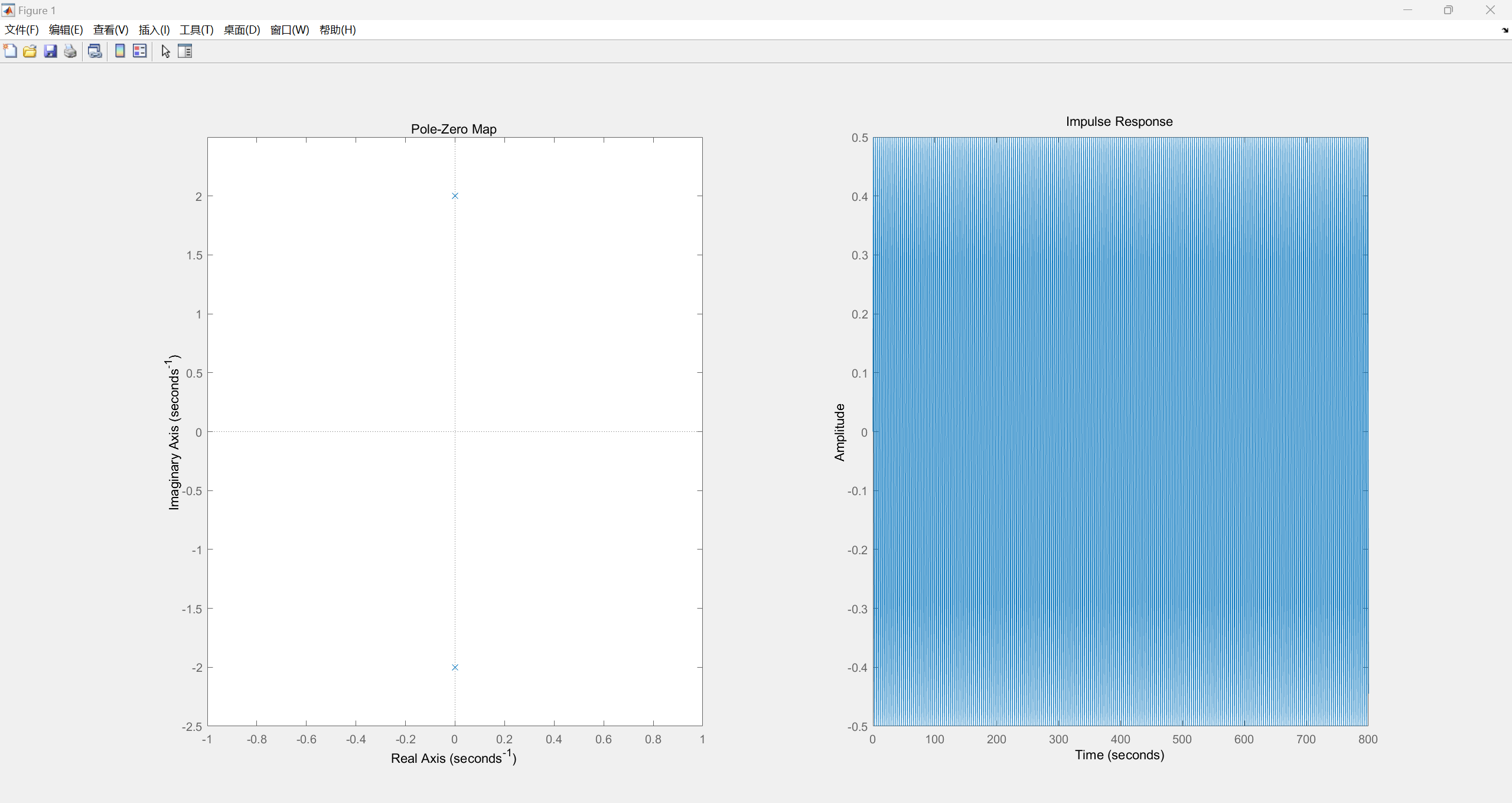Click the Impulse Response plot title
The width and height of the screenshot is (1512, 803).
[1119, 122]
